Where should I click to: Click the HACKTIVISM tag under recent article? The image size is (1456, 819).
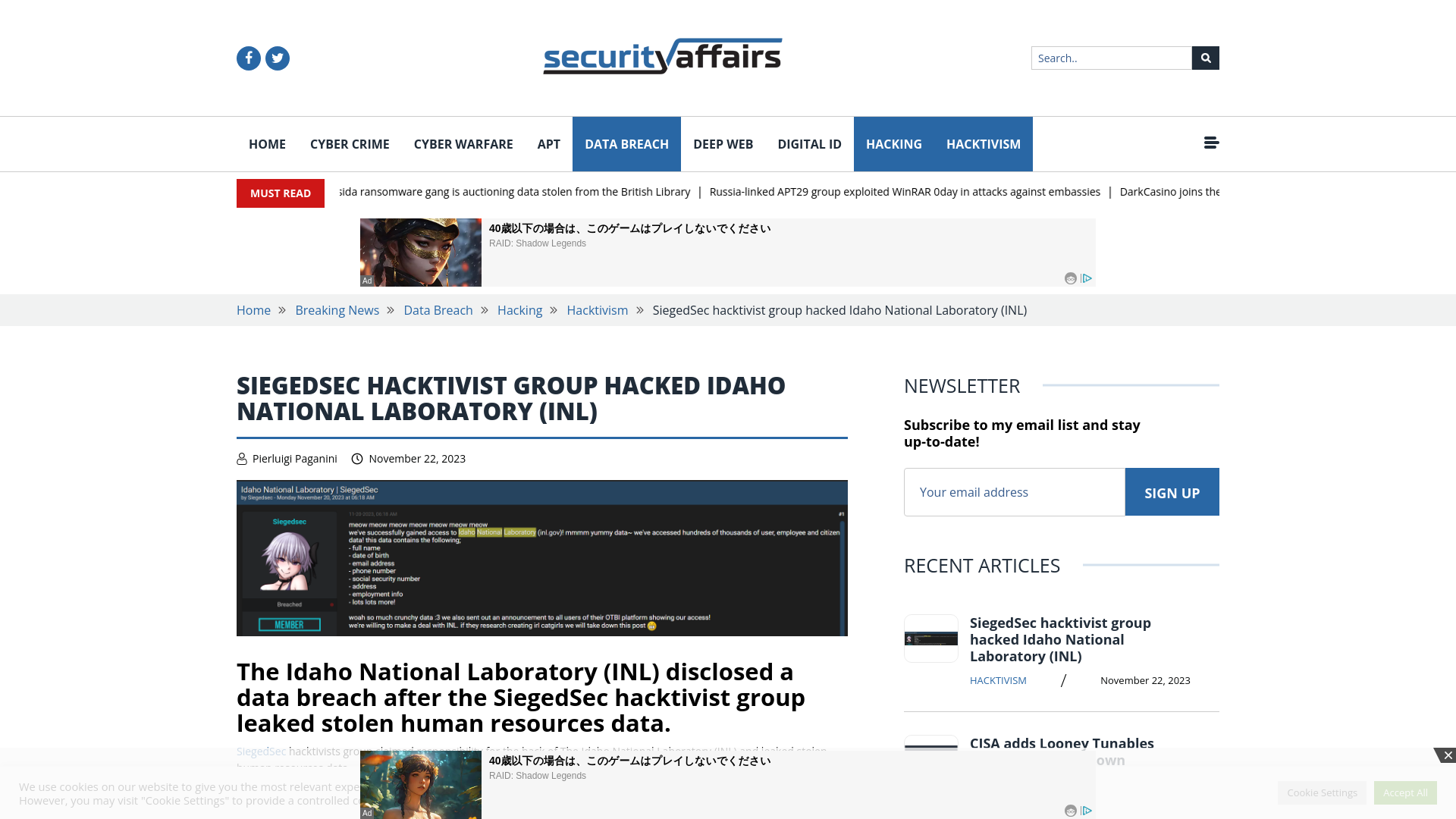pos(998,681)
